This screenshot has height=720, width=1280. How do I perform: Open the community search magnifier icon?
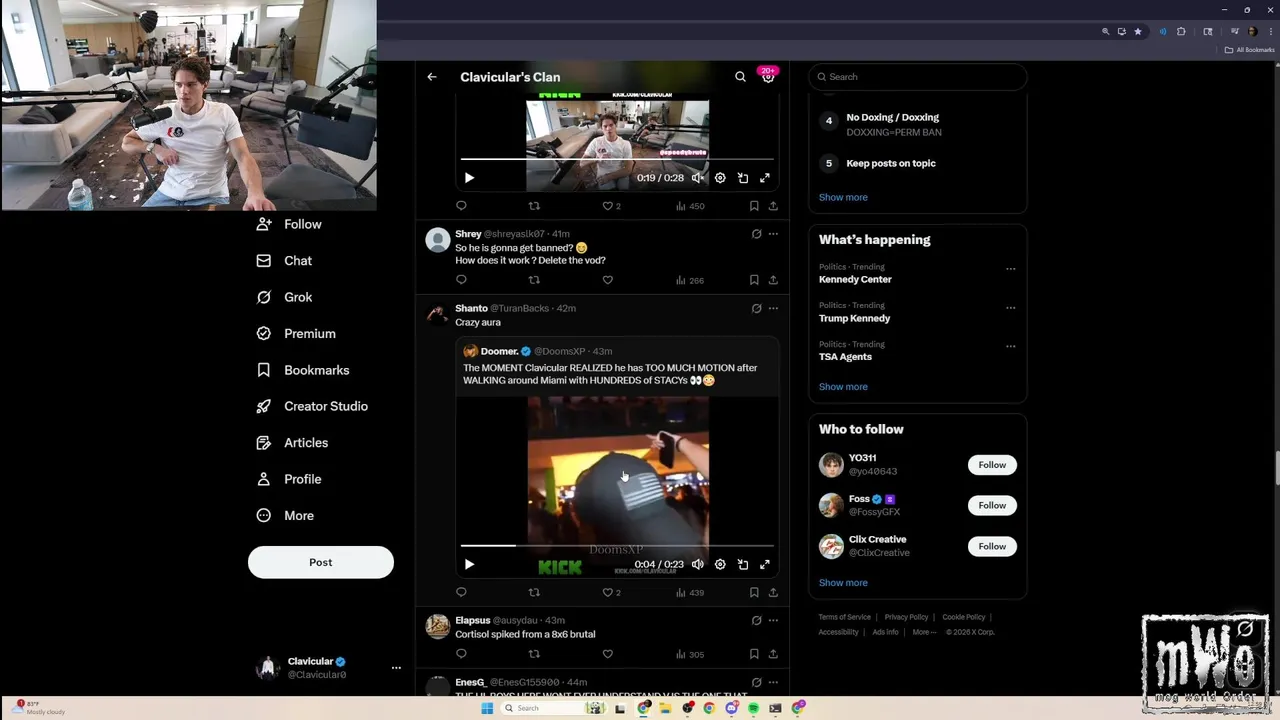(740, 77)
